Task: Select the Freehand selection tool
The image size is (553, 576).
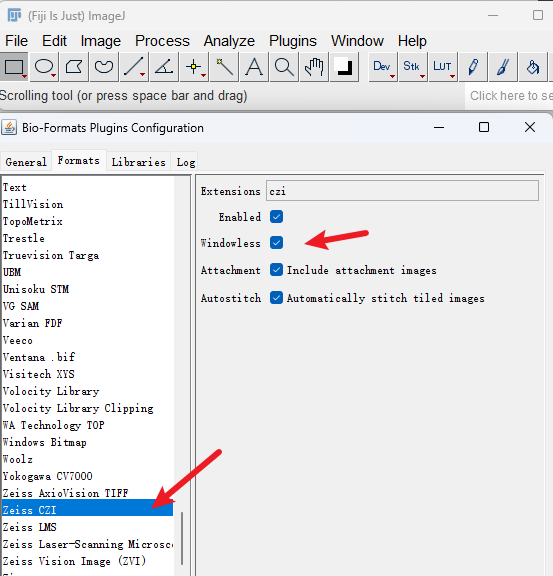Action: 104,66
